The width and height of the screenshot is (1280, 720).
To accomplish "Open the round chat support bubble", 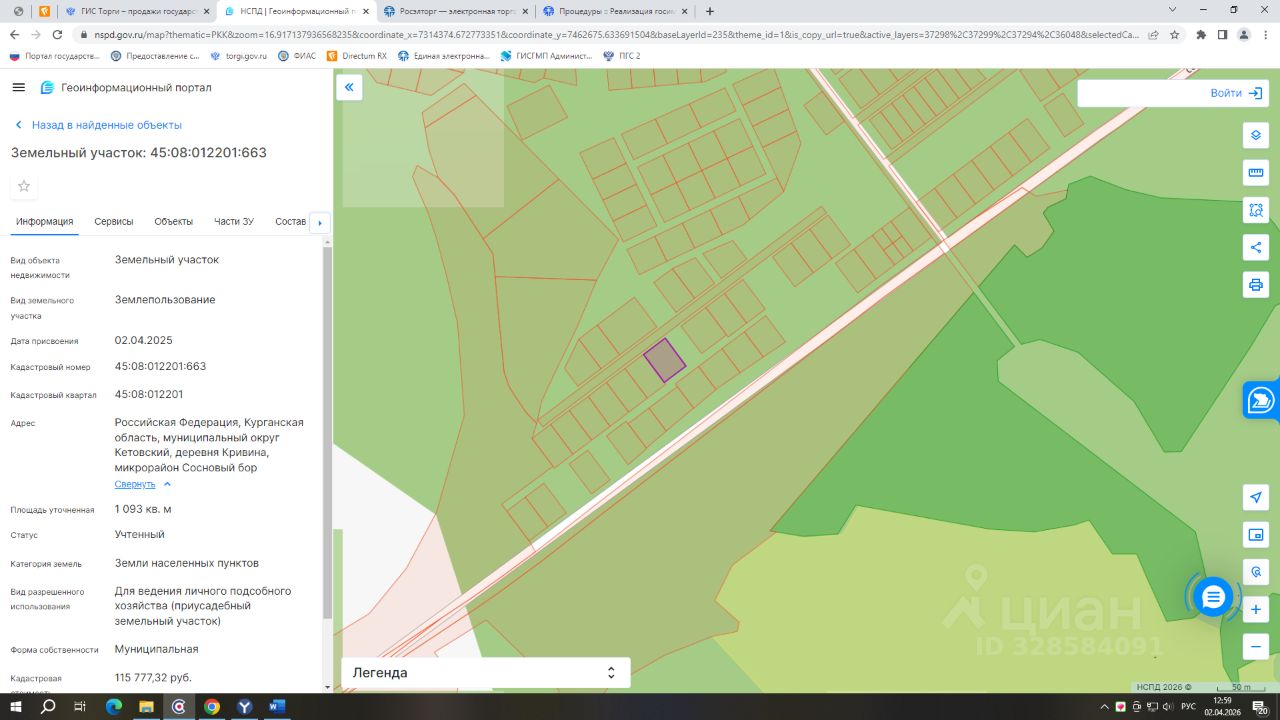I will point(1213,597).
